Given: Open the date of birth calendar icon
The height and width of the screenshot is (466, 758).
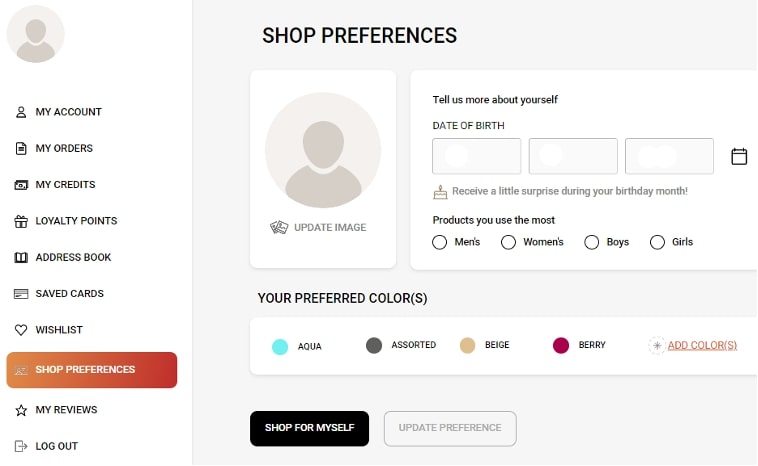Looking at the screenshot, I should [x=739, y=156].
